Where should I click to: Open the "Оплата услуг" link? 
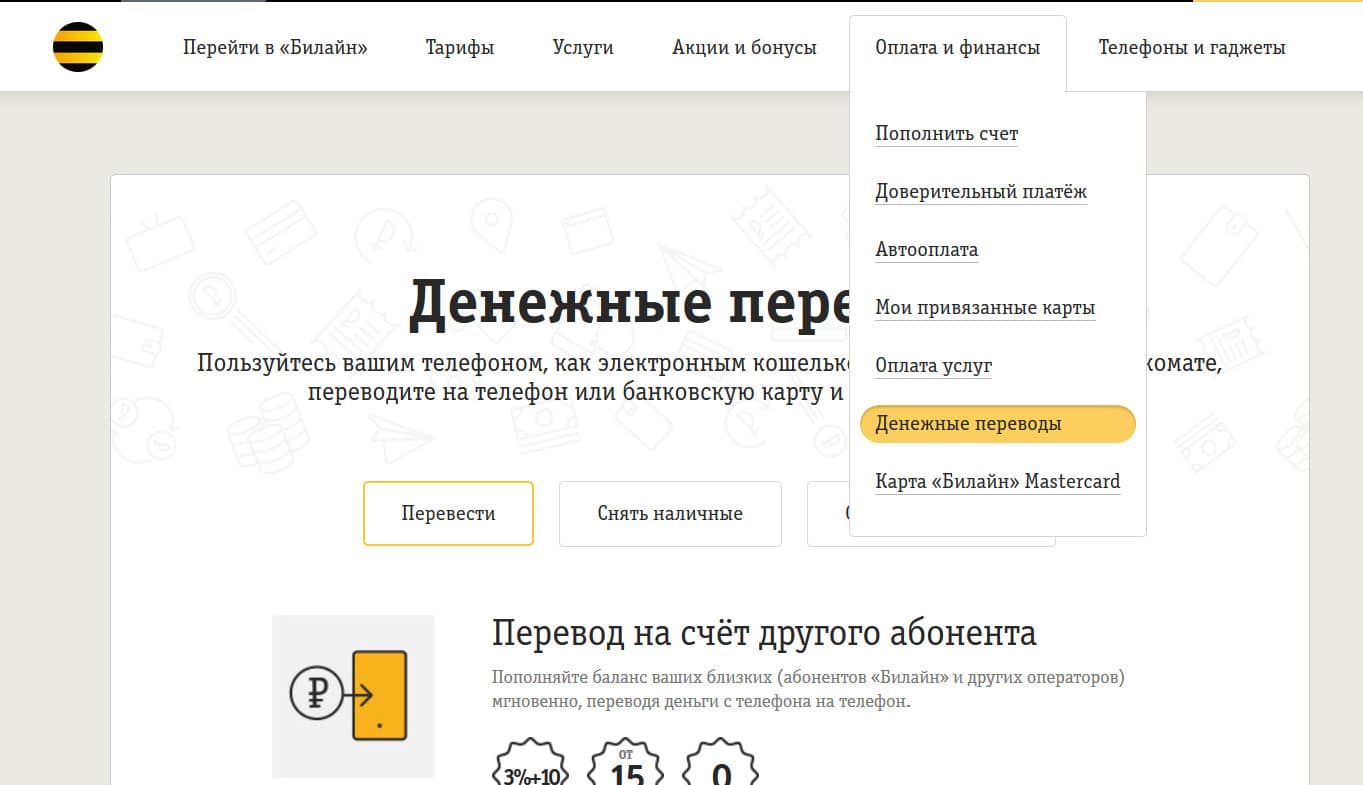tap(933, 365)
